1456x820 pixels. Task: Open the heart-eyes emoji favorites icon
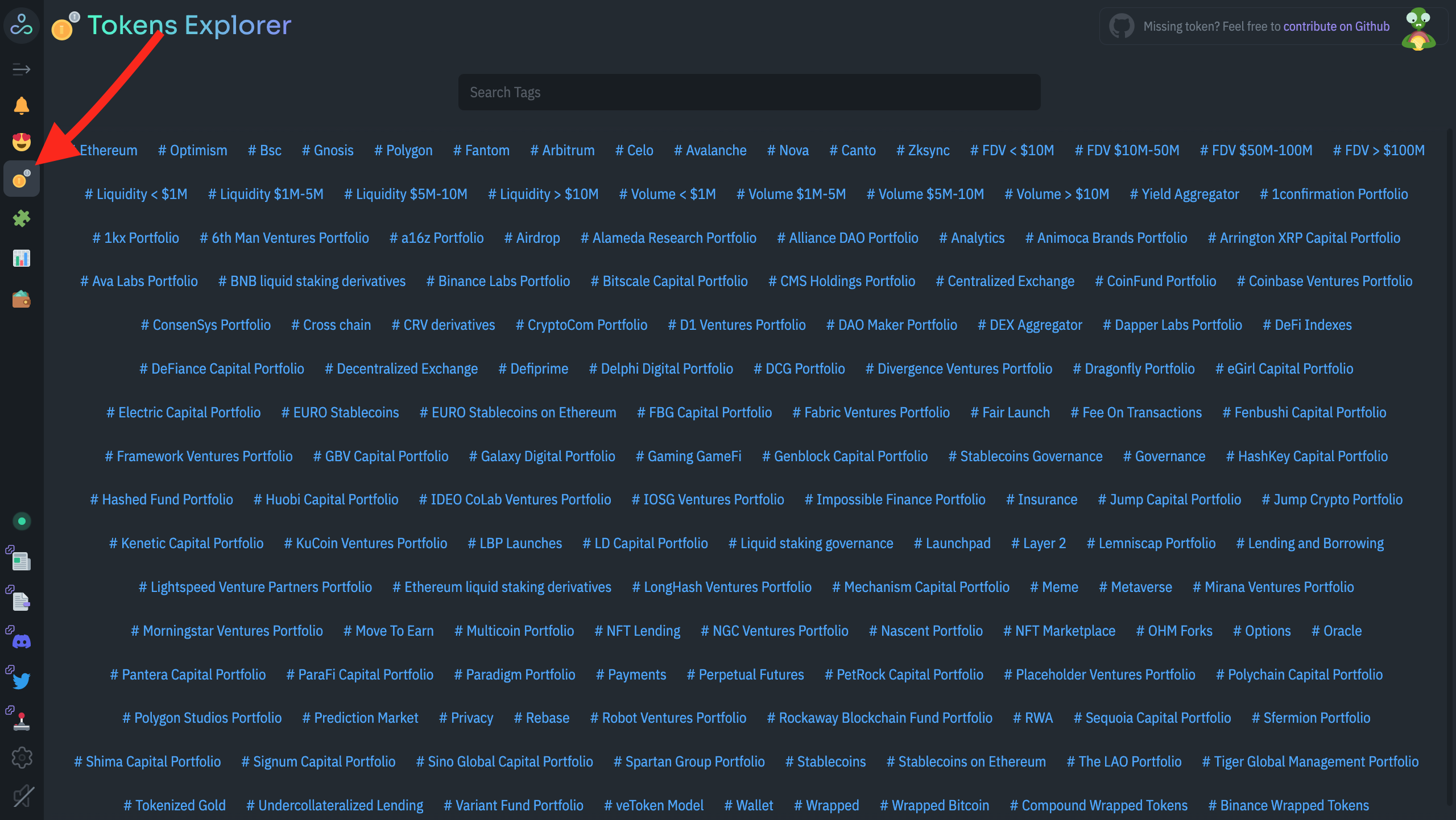point(22,142)
